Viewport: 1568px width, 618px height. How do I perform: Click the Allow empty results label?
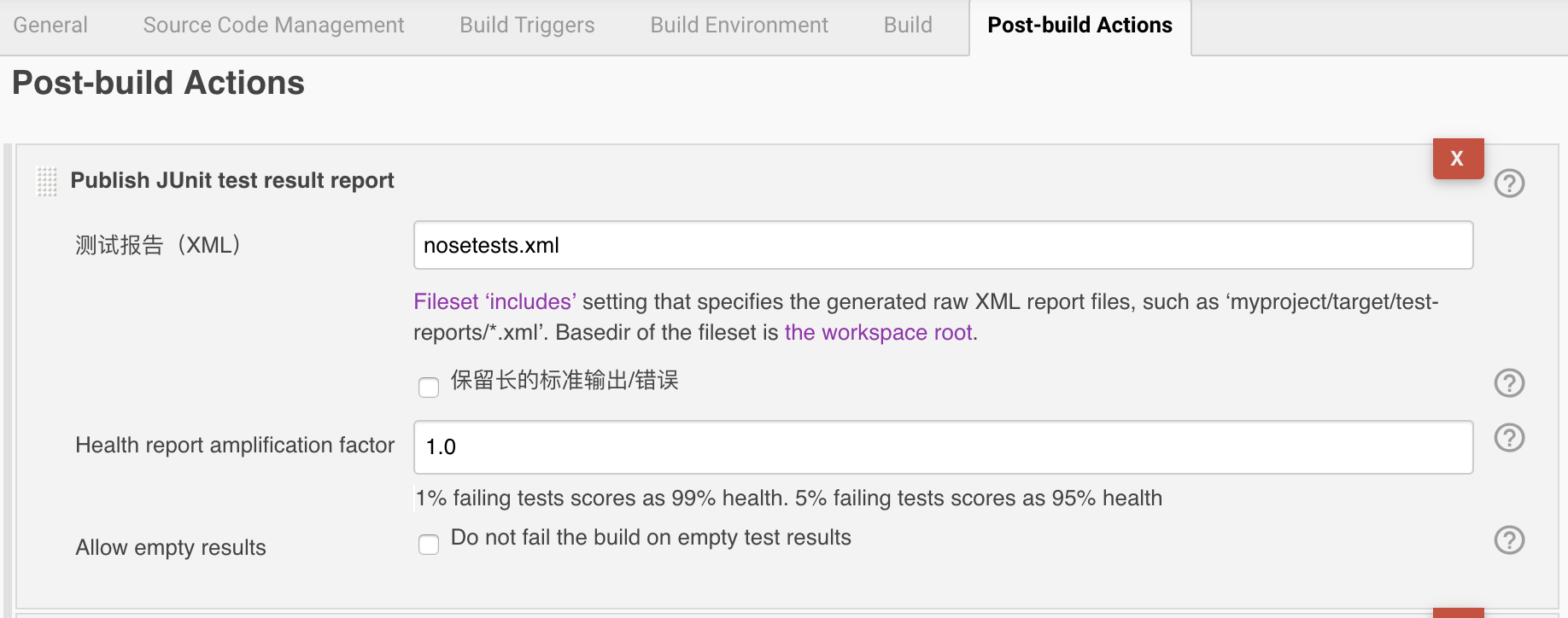pyautogui.click(x=171, y=548)
